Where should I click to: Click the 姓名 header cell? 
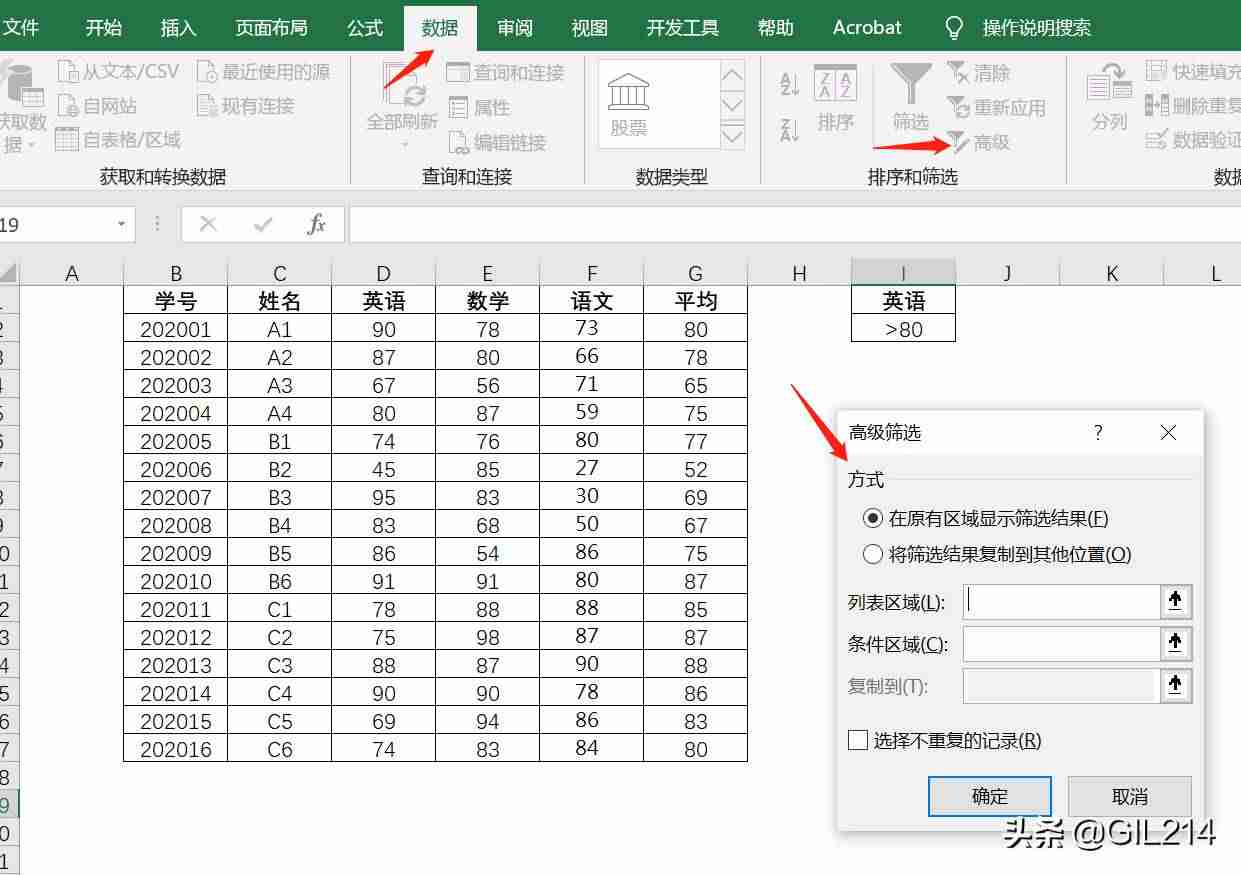point(280,301)
